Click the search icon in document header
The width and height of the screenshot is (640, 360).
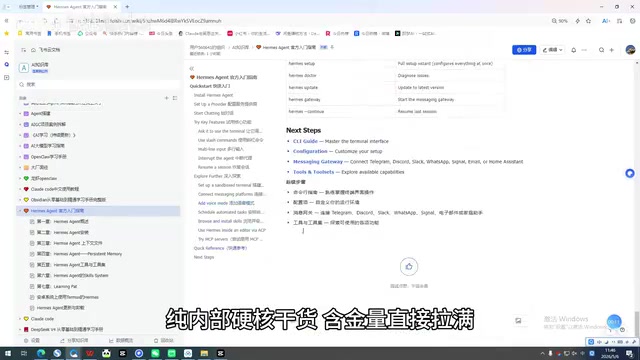tap(601, 50)
